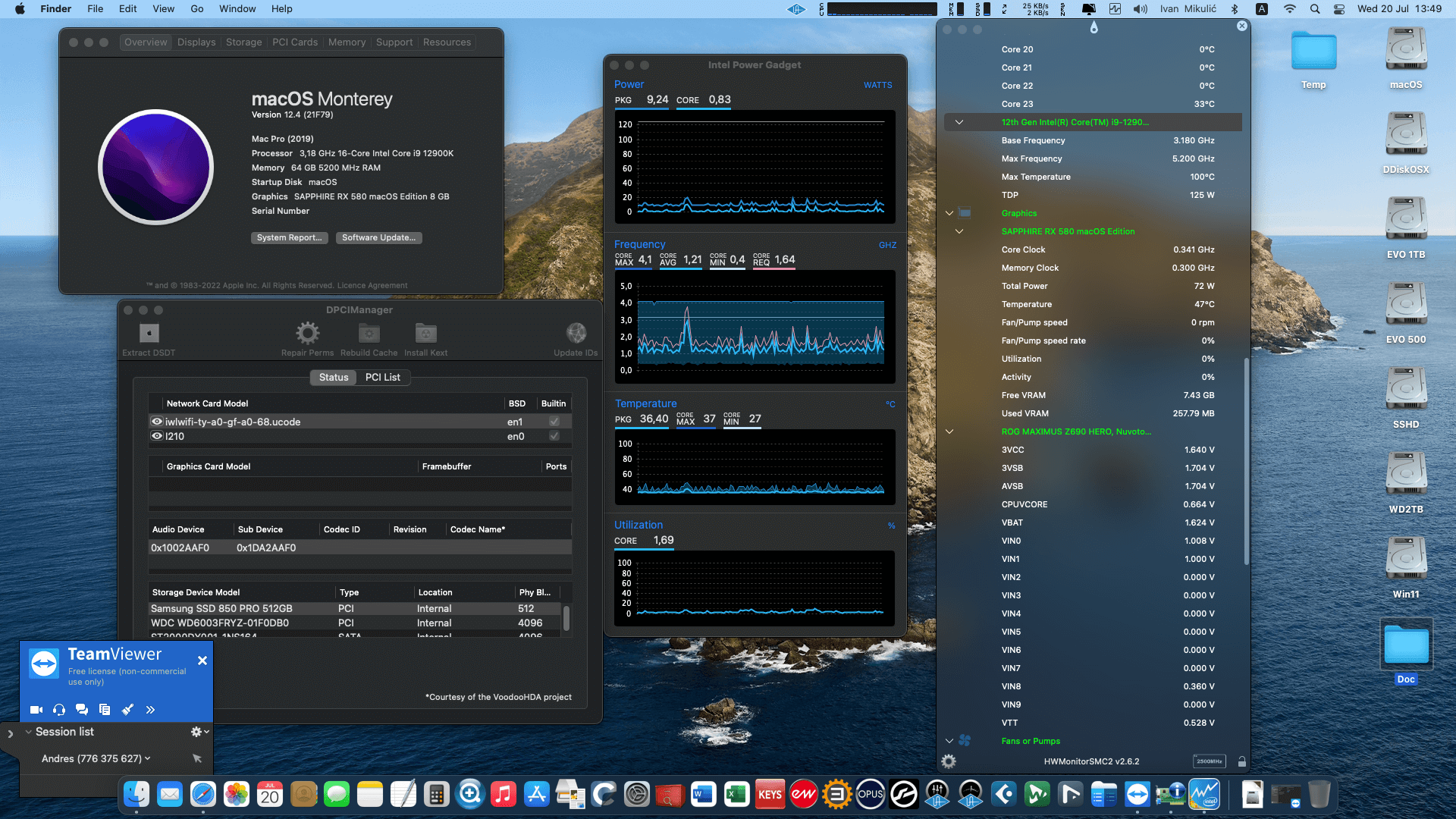Open volume control in menu bar
Viewport: 1456px width, 819px height.
click(x=1141, y=9)
